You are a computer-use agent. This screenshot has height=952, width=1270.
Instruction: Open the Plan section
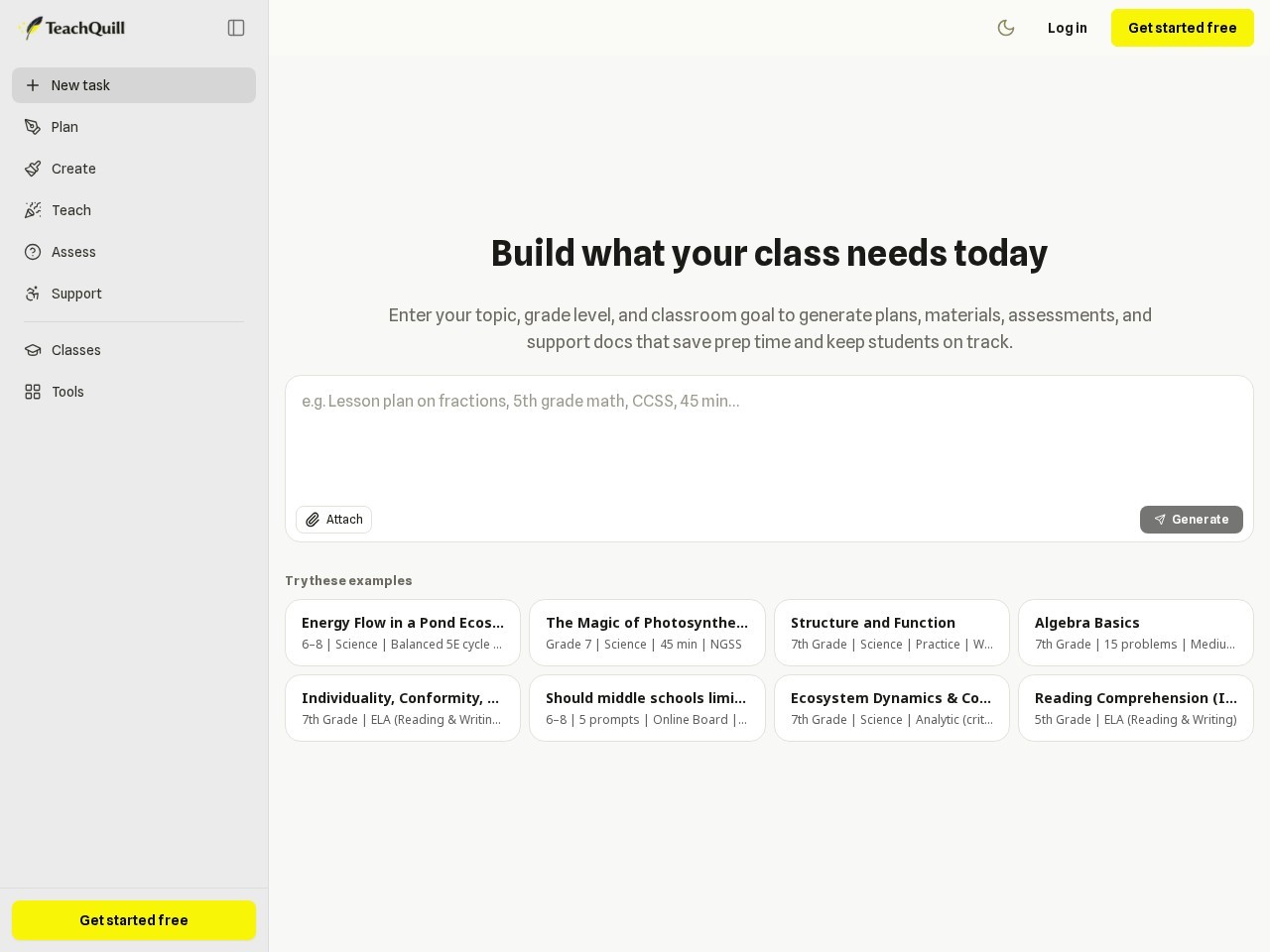[x=134, y=127]
